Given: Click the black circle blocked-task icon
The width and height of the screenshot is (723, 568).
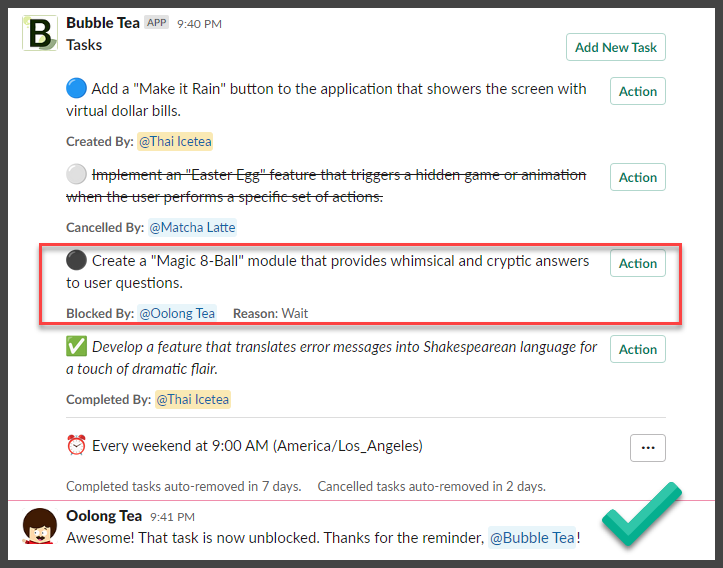Looking at the screenshot, I should [x=77, y=260].
